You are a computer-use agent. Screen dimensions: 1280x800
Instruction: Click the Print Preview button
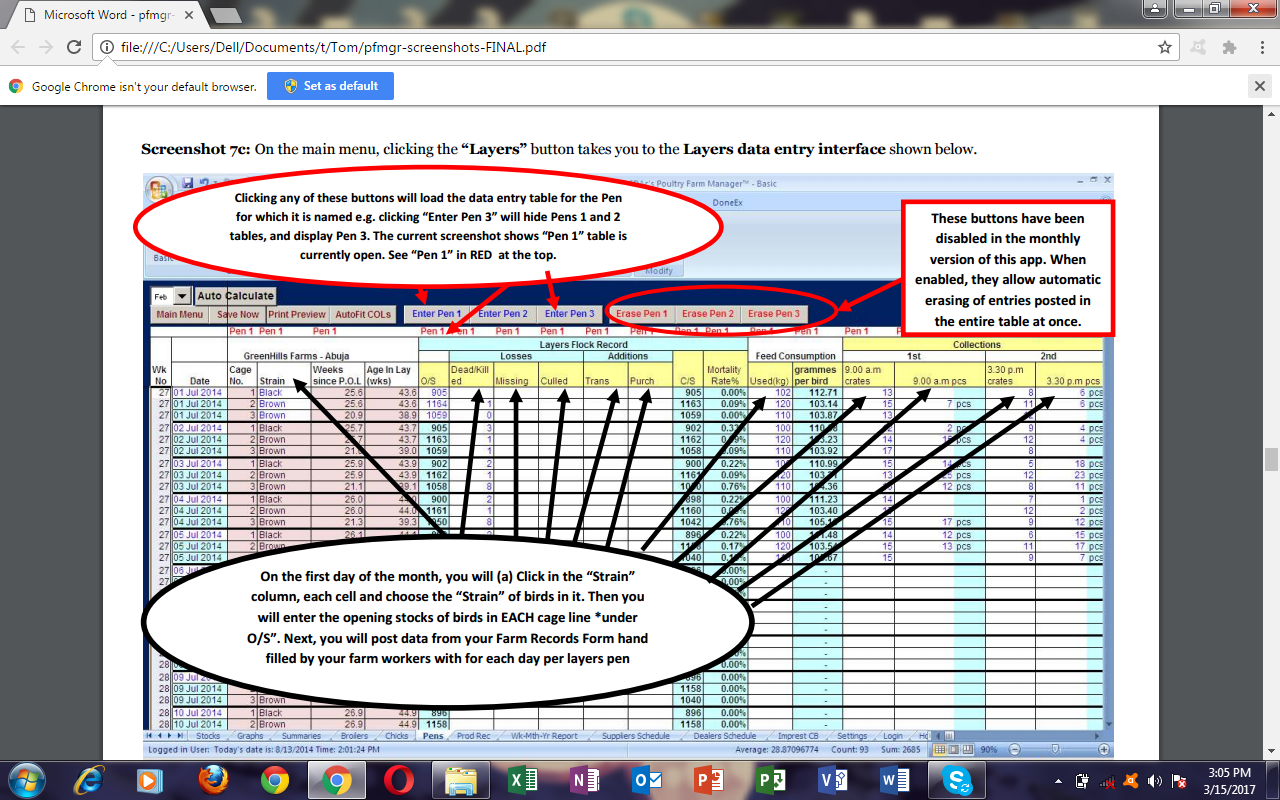coord(297,314)
